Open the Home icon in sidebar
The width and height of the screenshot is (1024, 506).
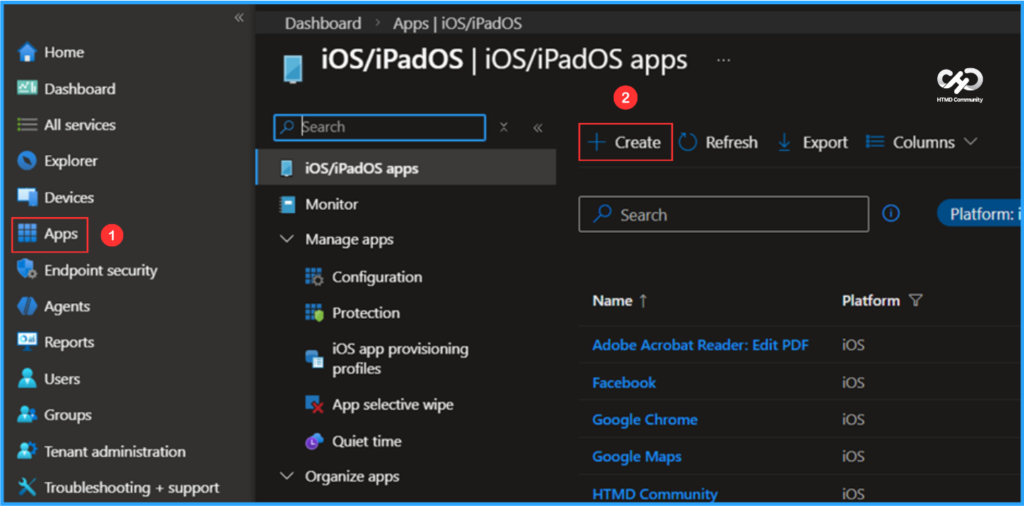coord(27,52)
